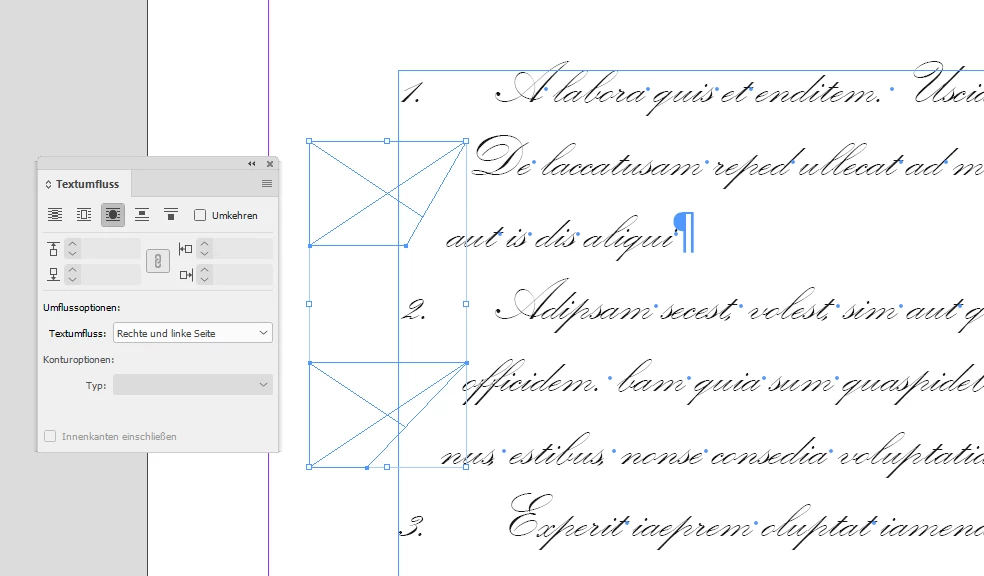Decrease left offset with down arrow
The width and height of the screenshot is (984, 576).
click(204, 253)
